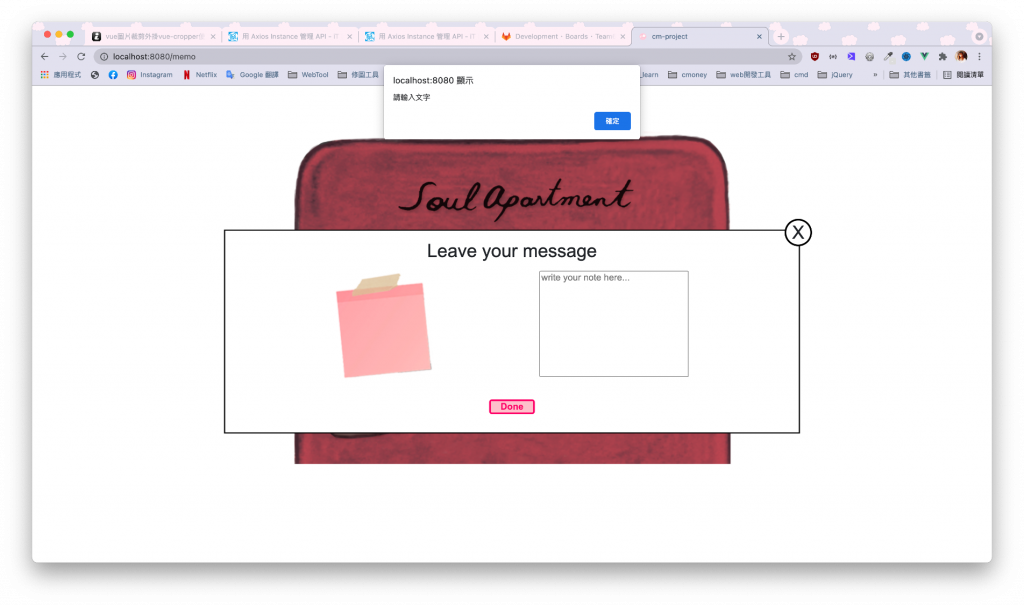Bookmark this page with the star icon
Viewport: 1024px width, 605px height.
[792, 56]
